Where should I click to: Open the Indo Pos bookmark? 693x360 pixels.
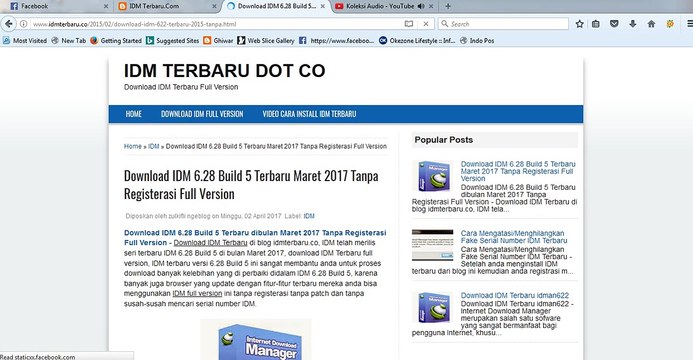pos(477,41)
